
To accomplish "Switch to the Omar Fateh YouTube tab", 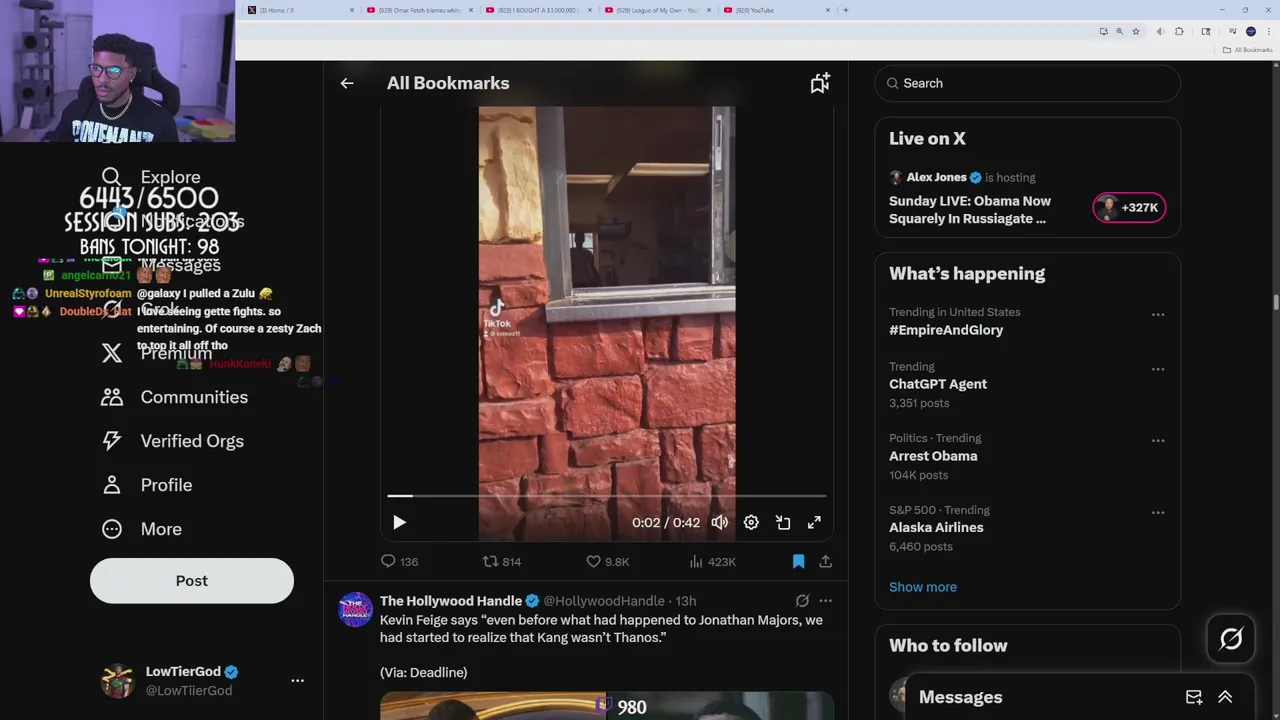I will [418, 10].
